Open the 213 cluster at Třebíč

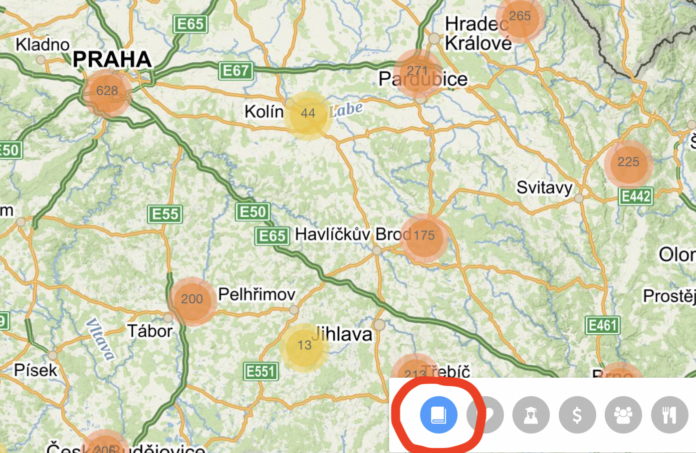[x=415, y=368]
